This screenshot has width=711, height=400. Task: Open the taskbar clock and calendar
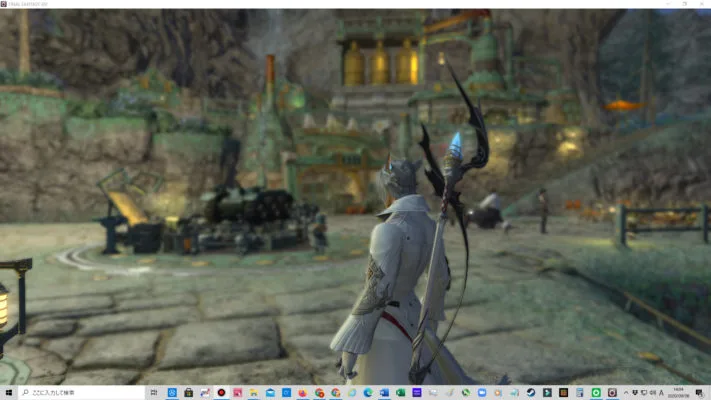(x=679, y=393)
